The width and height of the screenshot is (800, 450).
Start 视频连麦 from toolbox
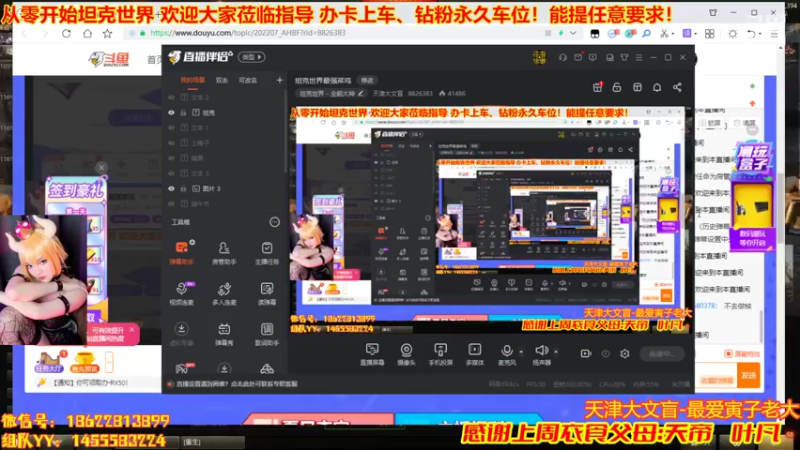(182, 293)
